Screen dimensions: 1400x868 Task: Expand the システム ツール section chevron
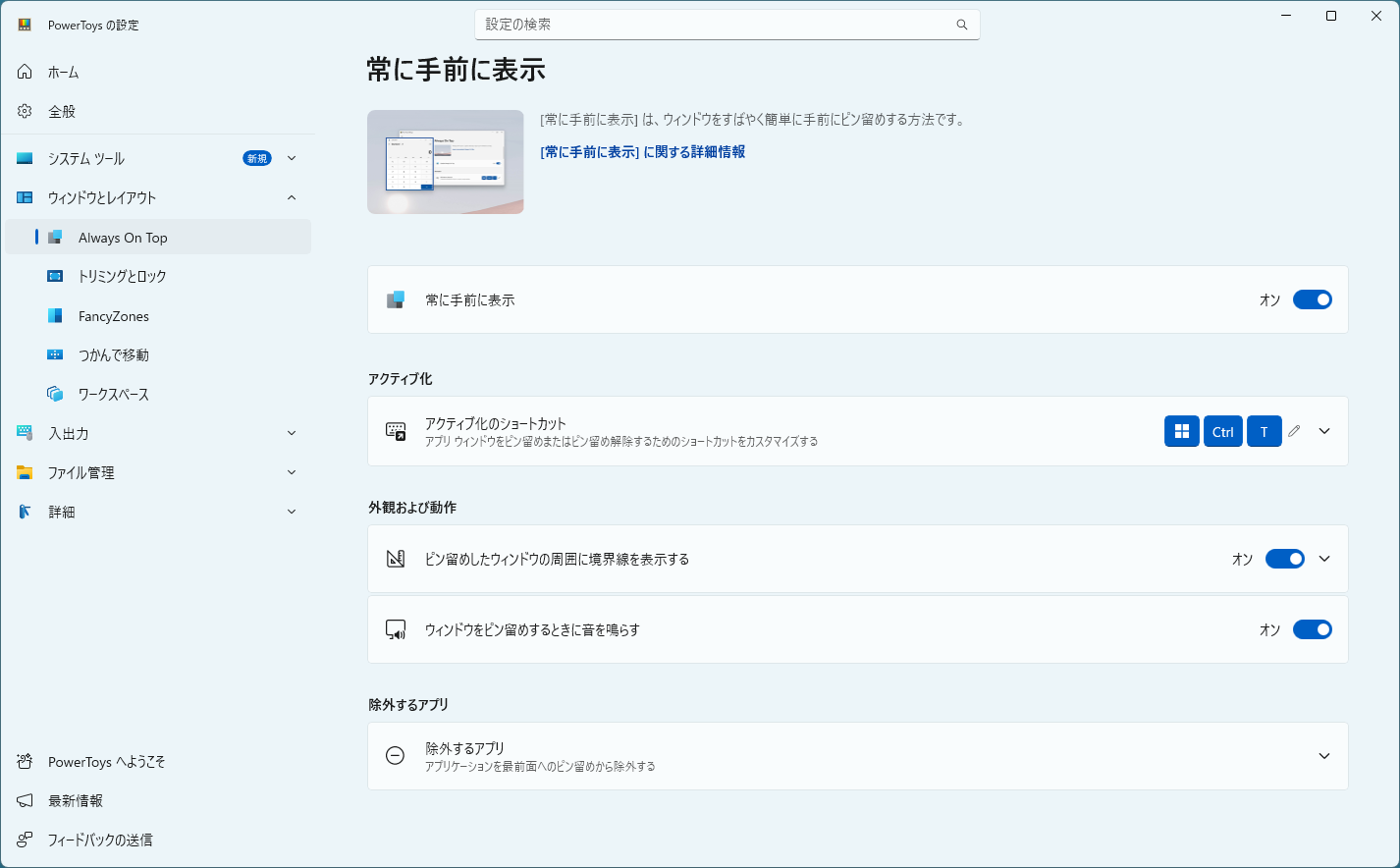[x=292, y=158]
